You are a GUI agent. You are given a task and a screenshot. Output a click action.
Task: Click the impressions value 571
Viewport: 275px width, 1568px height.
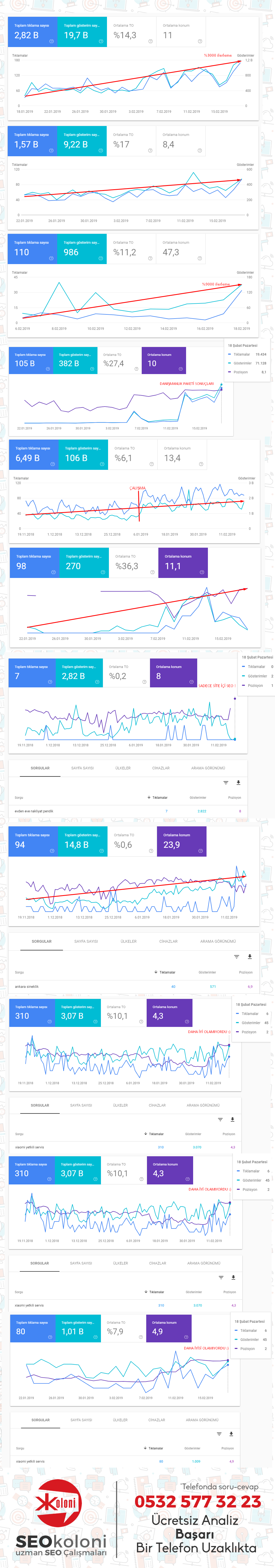coord(213,987)
